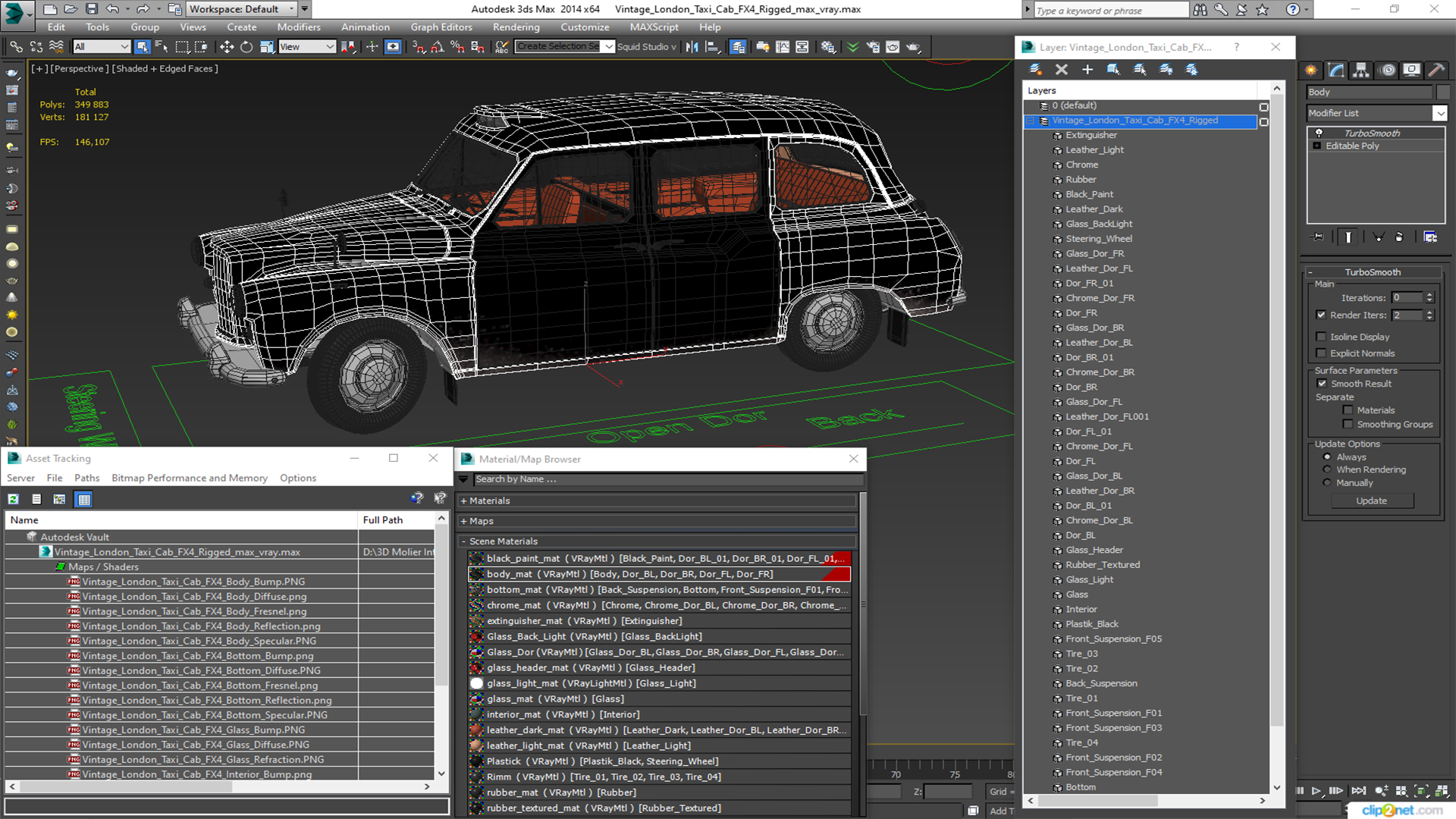Expand the Editable Poly modifier sub-levels

tap(1317, 146)
